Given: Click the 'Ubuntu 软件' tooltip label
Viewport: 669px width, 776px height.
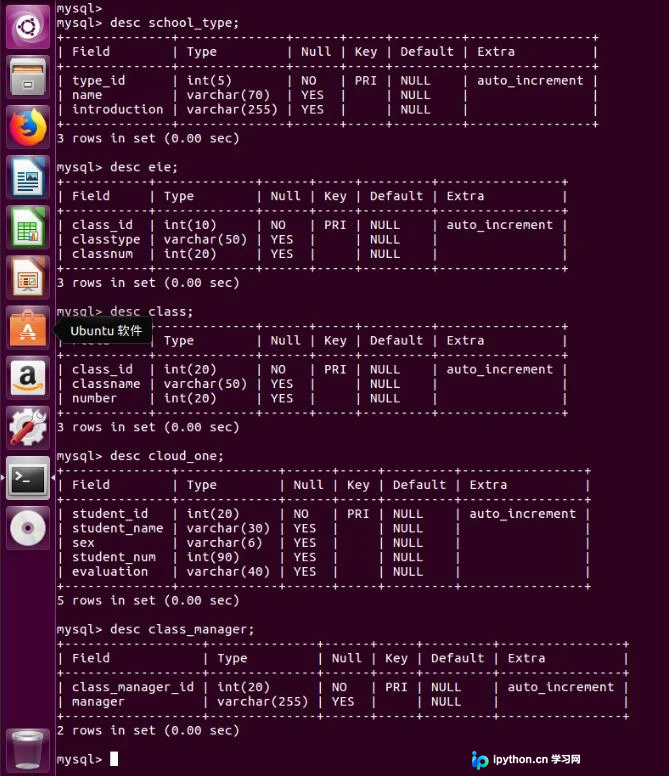Looking at the screenshot, I should 106,331.
